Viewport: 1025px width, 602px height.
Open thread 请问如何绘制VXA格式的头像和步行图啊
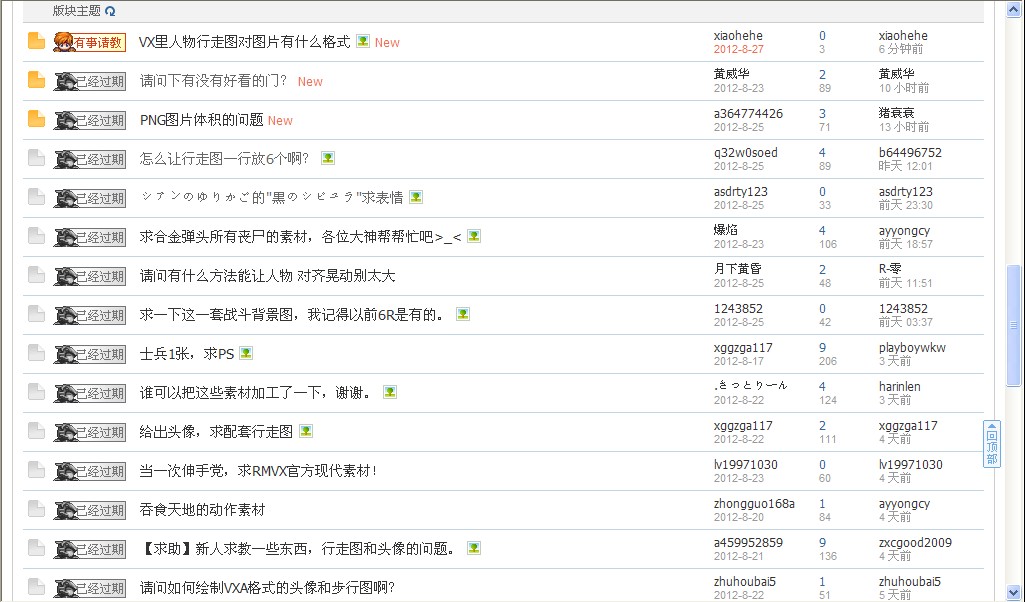click(x=267, y=588)
